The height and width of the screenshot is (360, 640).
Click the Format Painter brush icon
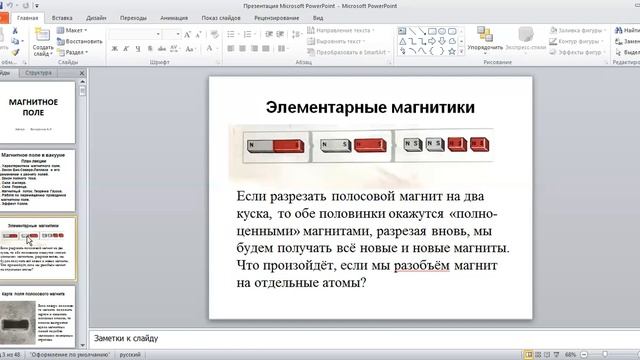click(15, 52)
